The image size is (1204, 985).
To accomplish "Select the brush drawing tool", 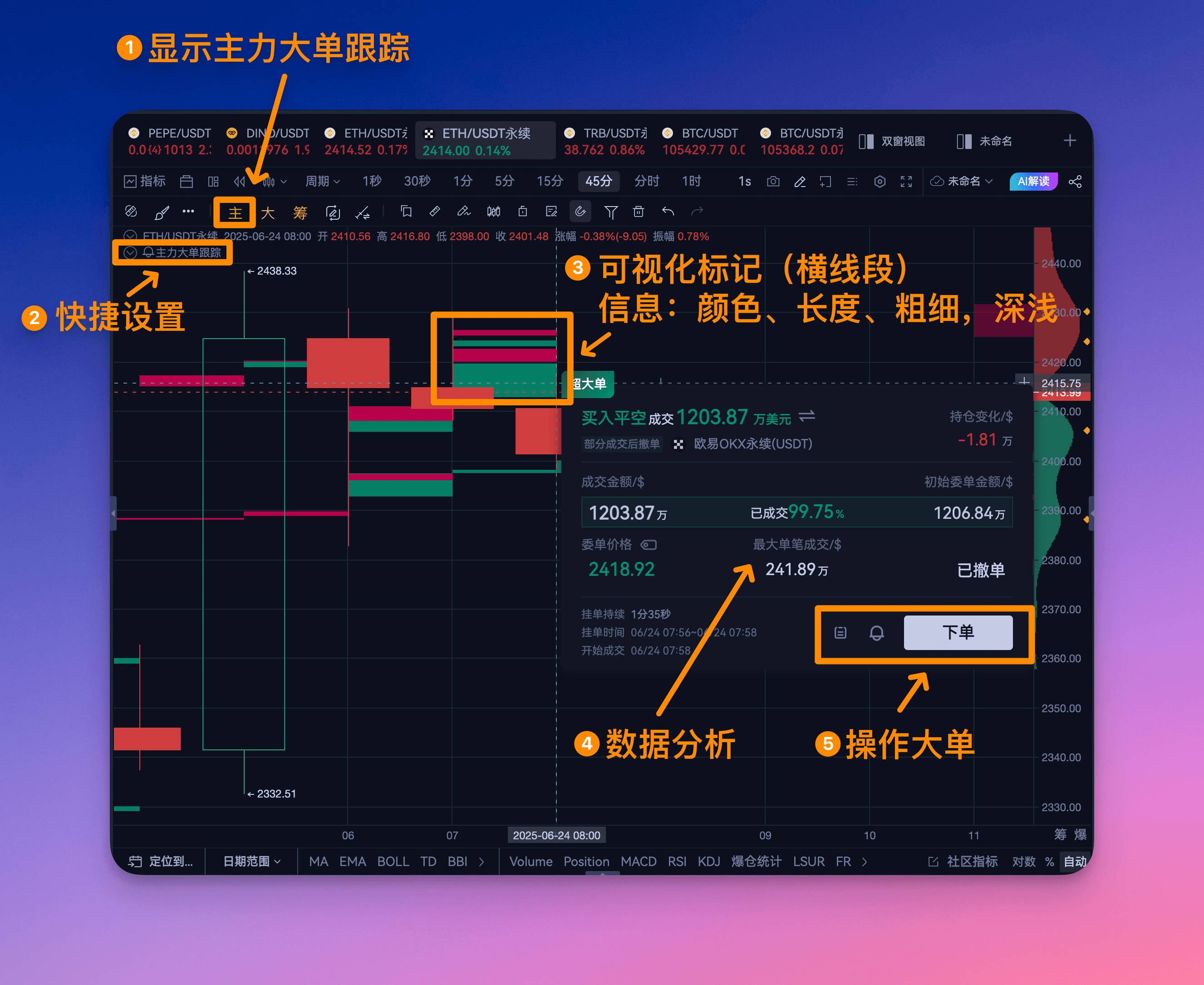I will coord(162,212).
